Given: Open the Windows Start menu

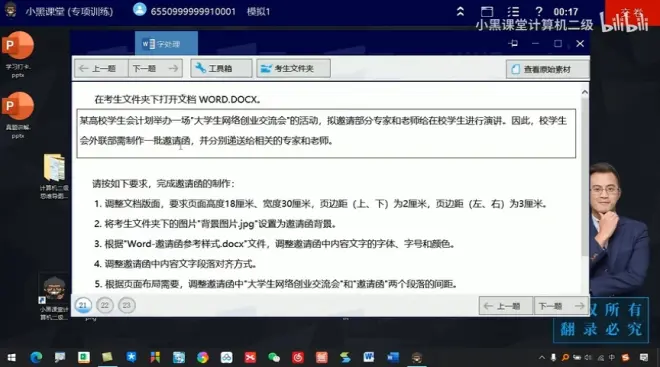Looking at the screenshot, I should (11, 357).
